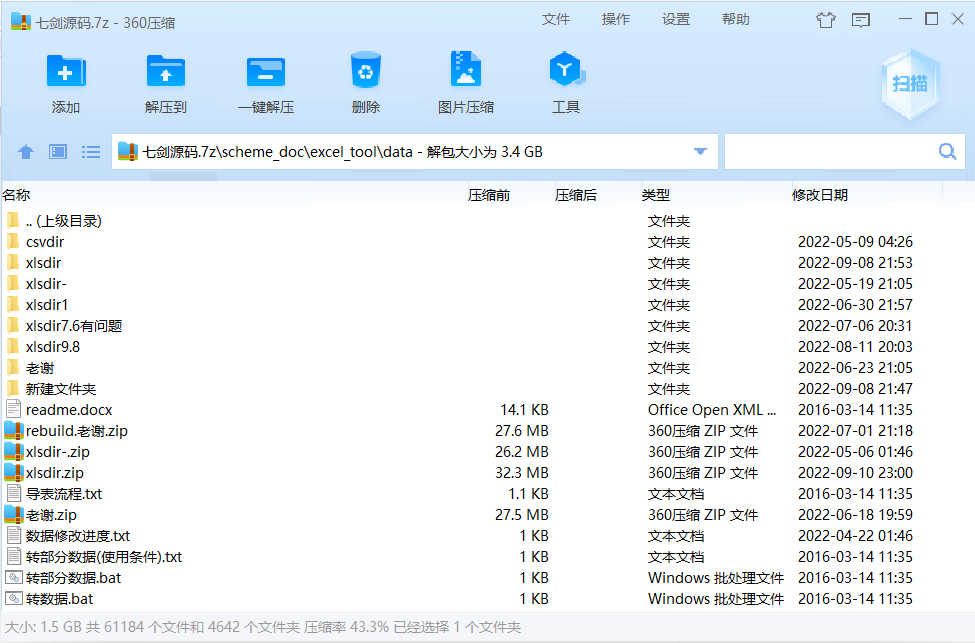This screenshot has height=643, width=975.
Task: Sort by the 压缩后 column header
Action: [x=576, y=195]
